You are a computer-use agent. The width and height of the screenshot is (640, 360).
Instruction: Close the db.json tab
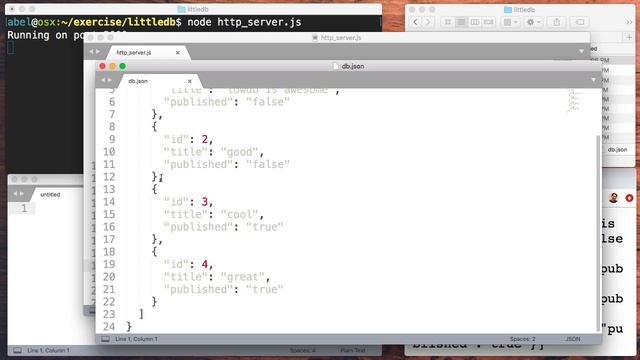pos(189,81)
